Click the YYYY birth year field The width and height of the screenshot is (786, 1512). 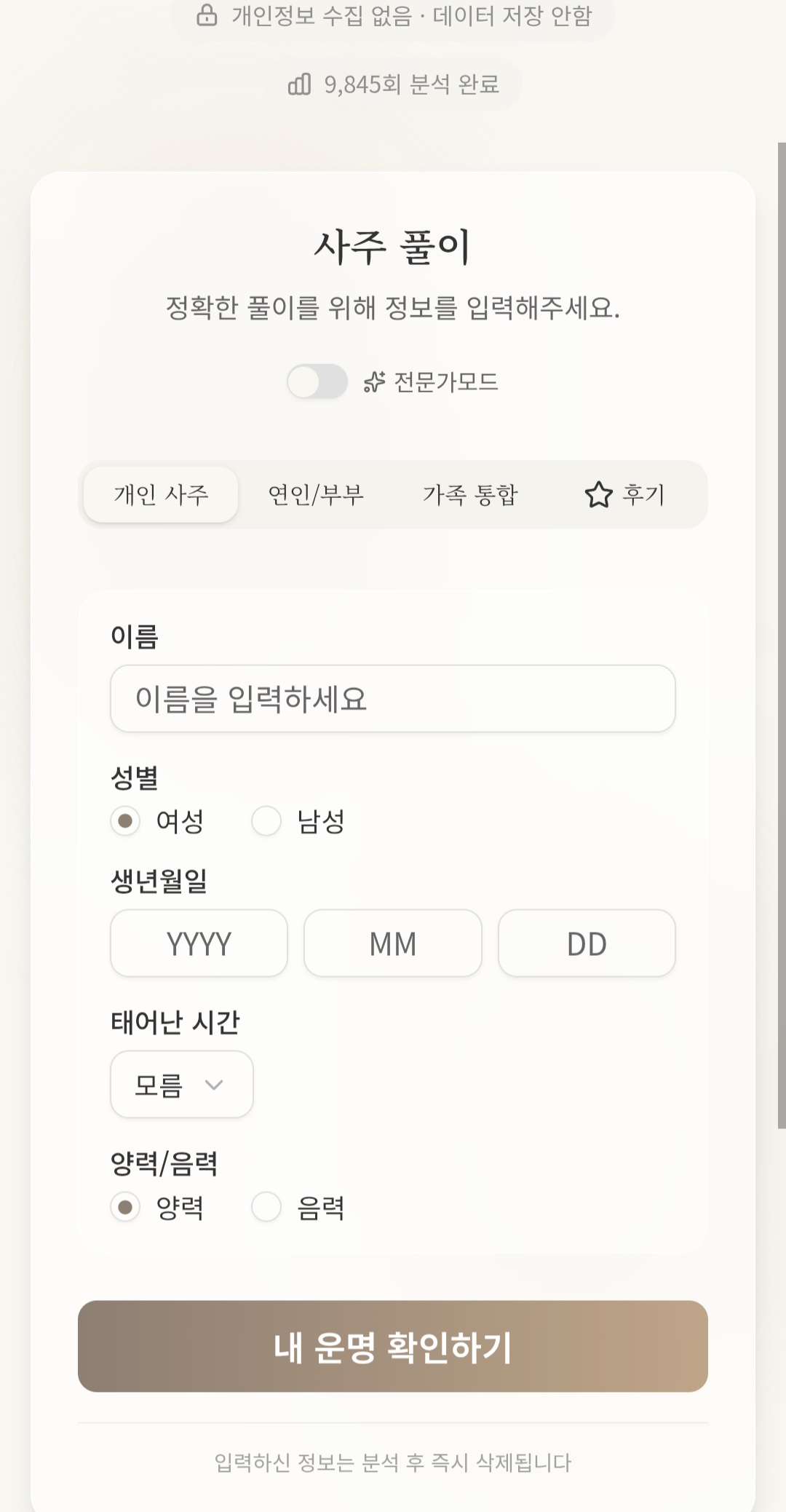click(x=199, y=943)
